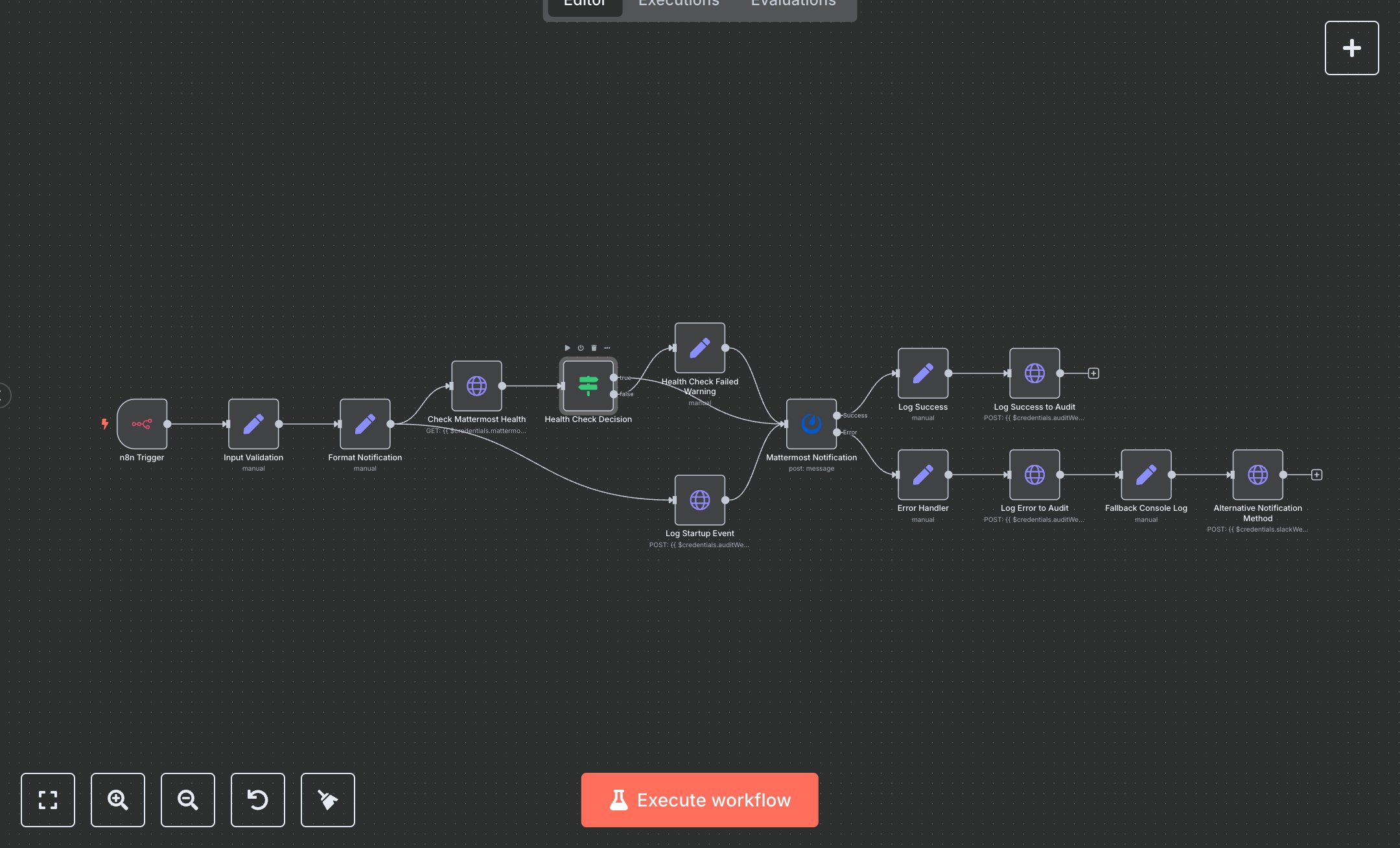Click the tidy up workflow broom icon
The image size is (1400, 848).
pos(327,800)
